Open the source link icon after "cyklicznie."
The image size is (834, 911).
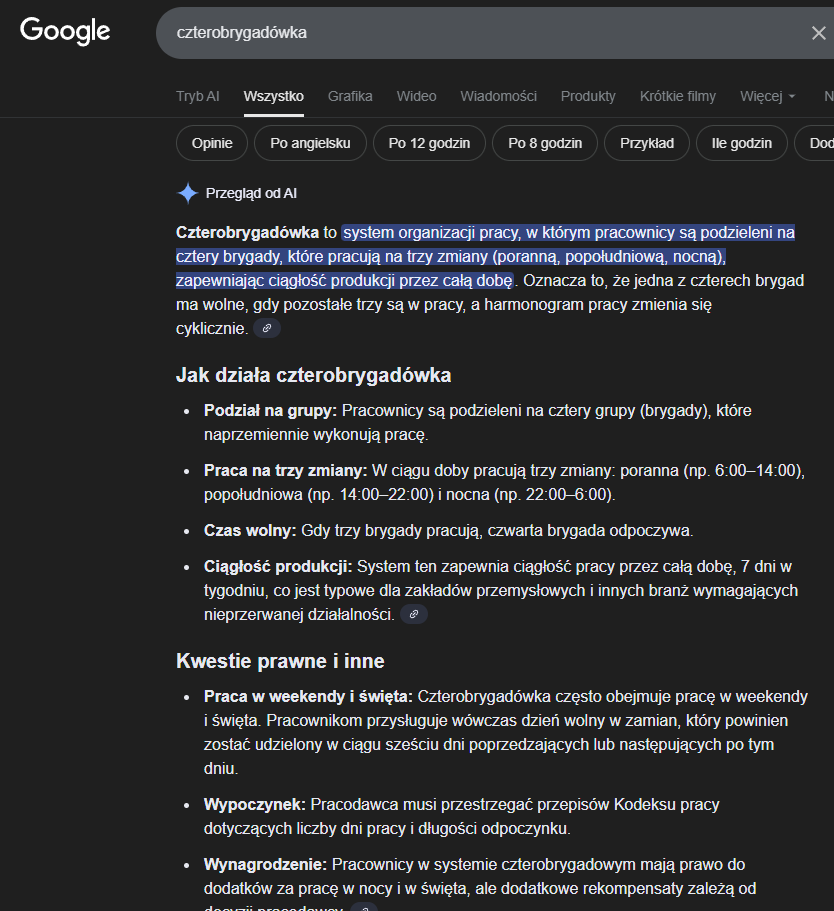click(x=267, y=328)
